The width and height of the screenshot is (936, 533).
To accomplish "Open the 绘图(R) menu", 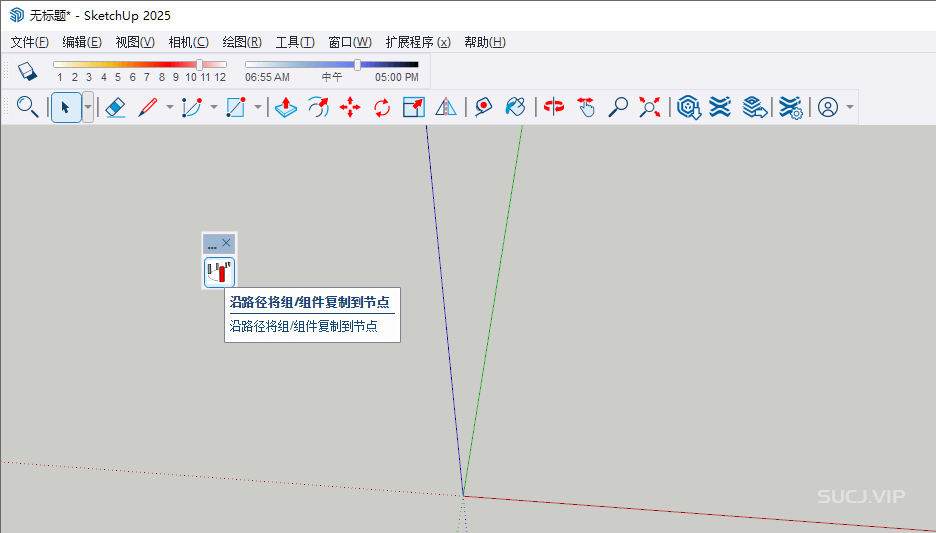I will click(242, 42).
